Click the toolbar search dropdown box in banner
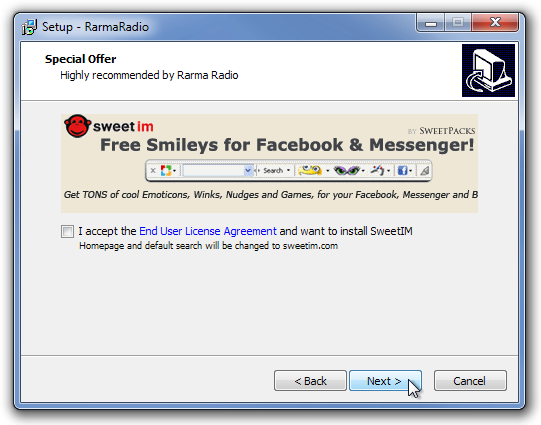Screen dimensions: 541x425 tap(218, 170)
